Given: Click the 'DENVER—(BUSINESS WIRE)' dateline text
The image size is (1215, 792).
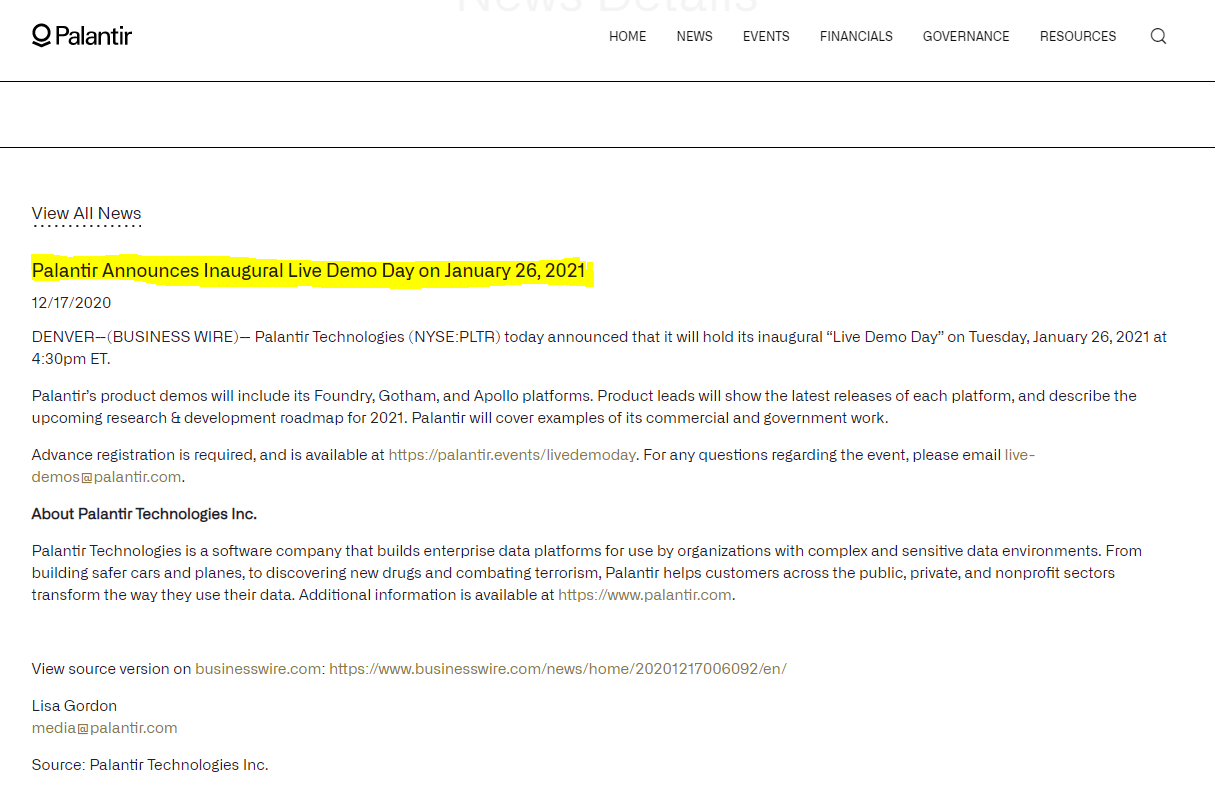Looking at the screenshot, I should 135,336.
